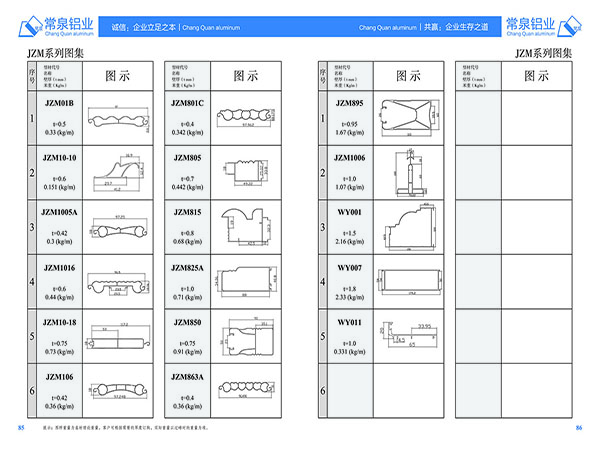600x450 pixels.
Task: Click the weight value 0.33 (kg/m)
Action: click(x=59, y=132)
